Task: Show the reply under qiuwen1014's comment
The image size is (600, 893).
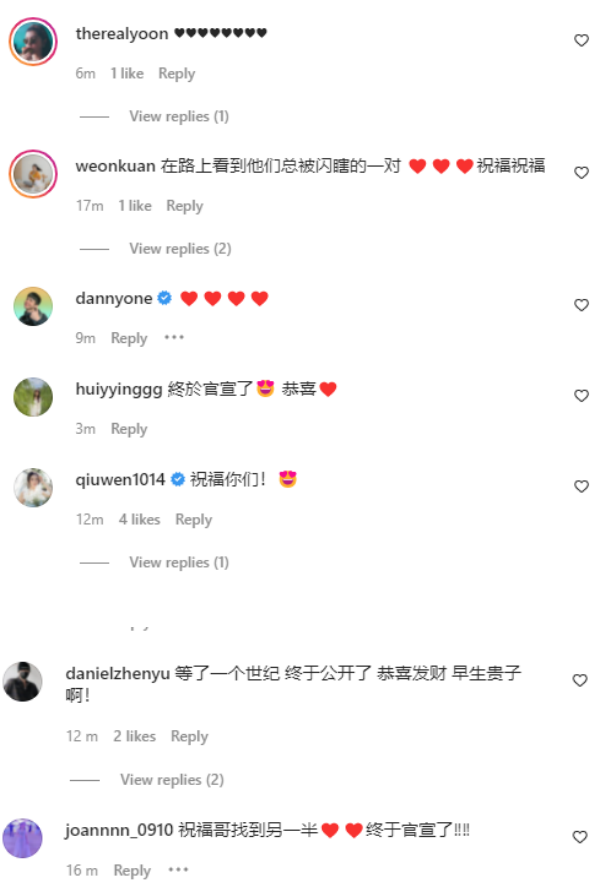Action: 179,562
